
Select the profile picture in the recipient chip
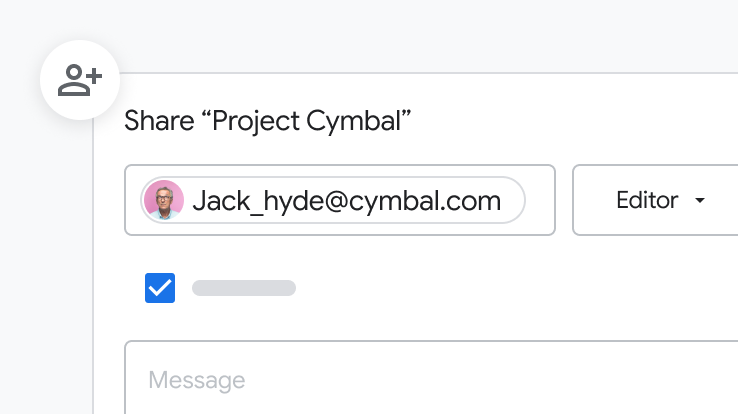pos(164,200)
